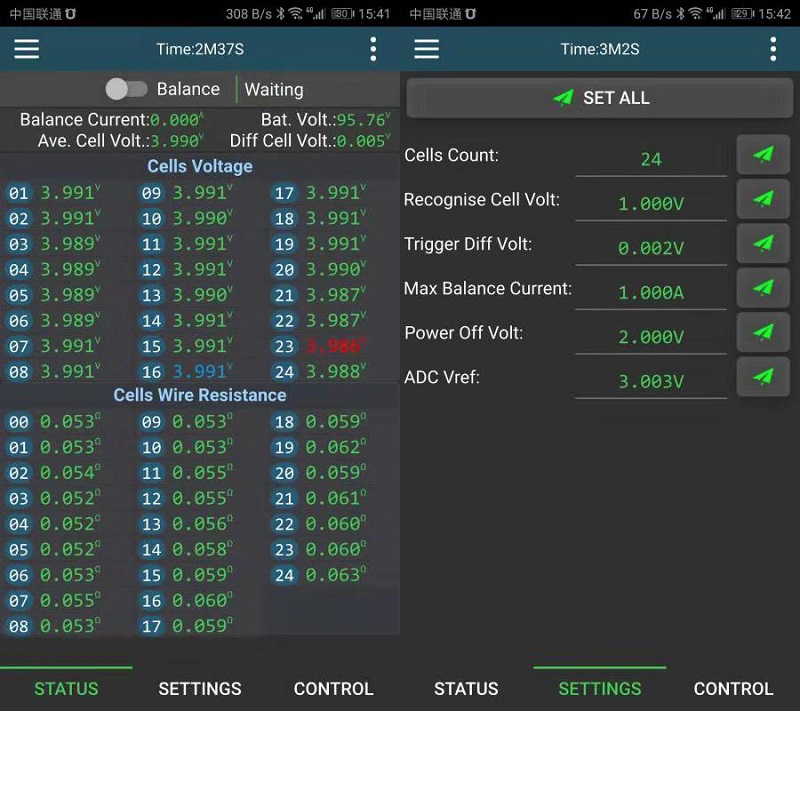This screenshot has width=800, height=800.
Task: Edit the Max Balance Current value 1.000A
Action: tap(651, 292)
